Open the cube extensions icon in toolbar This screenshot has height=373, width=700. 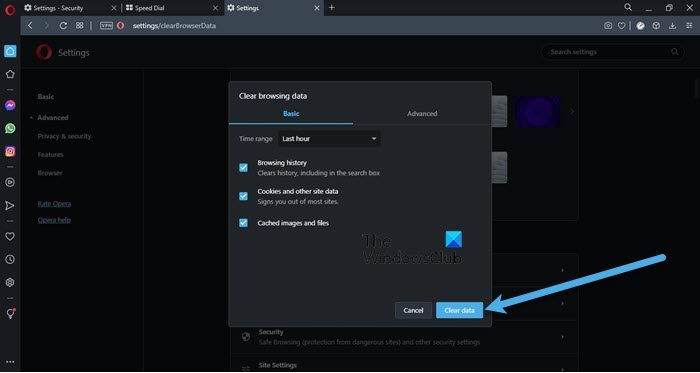pyautogui.click(x=656, y=26)
